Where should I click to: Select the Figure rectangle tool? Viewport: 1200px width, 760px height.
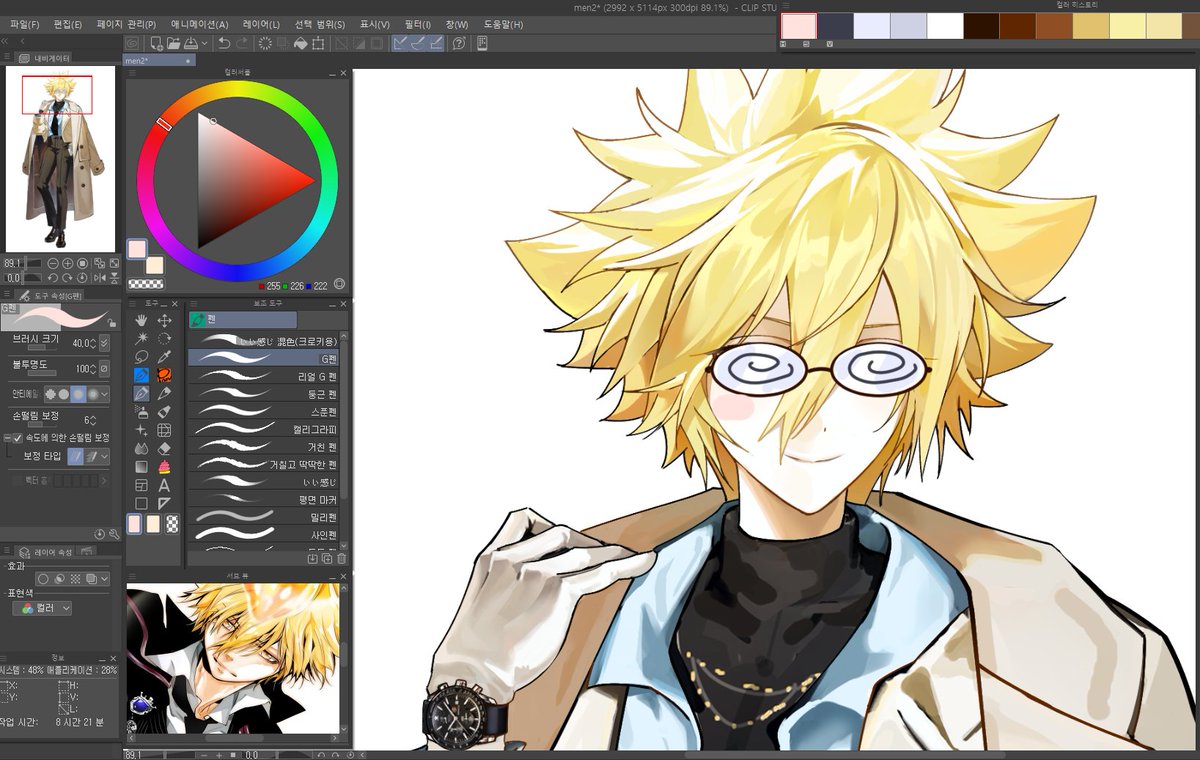[141, 503]
